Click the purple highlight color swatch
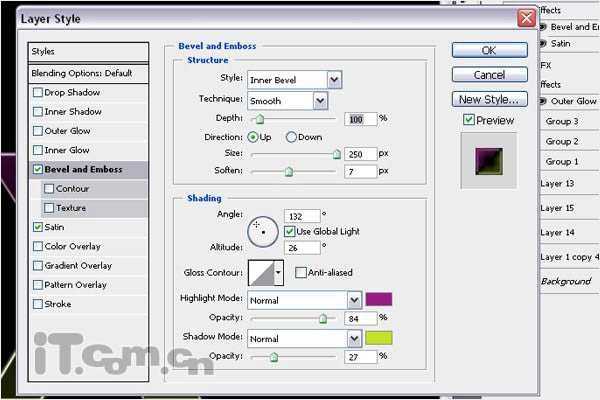 [x=379, y=300]
